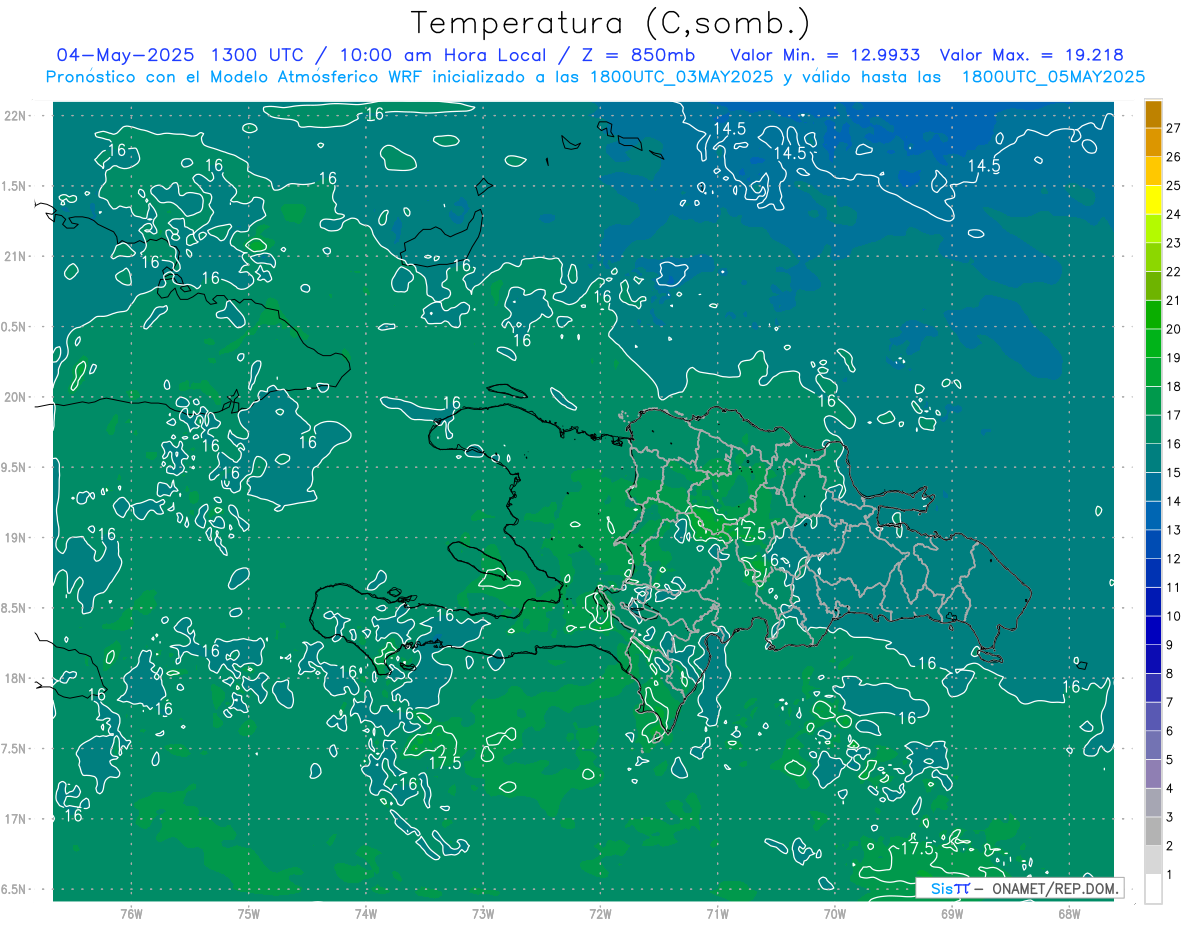Click the color scale label 27
The width and height of the screenshot is (1200, 927).
(1175, 128)
